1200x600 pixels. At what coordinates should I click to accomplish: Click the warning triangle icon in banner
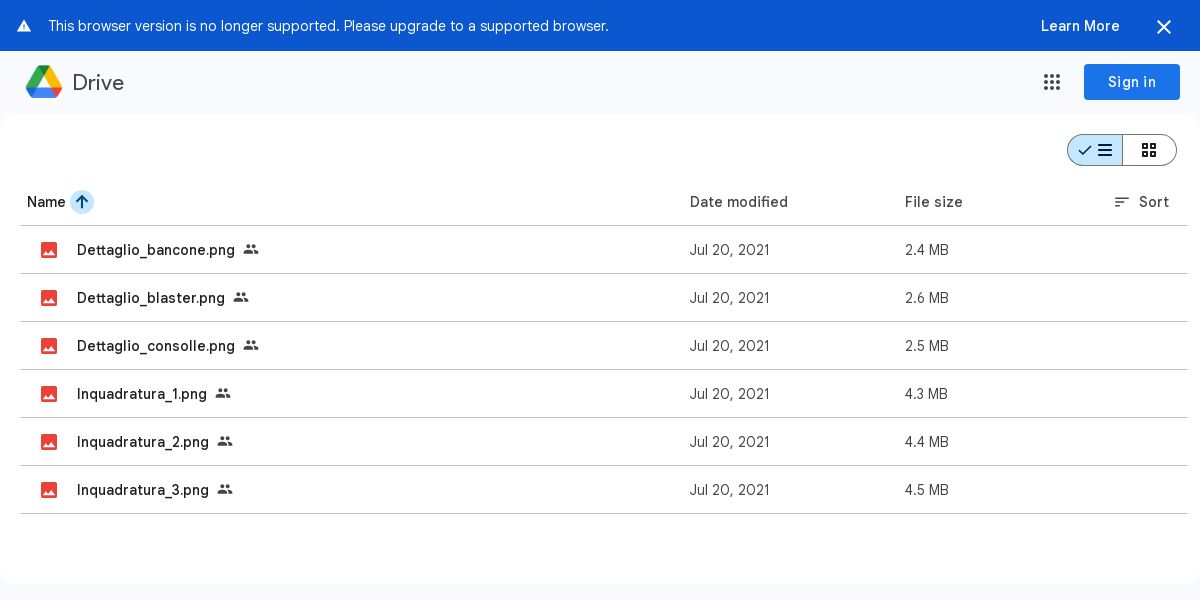24,26
